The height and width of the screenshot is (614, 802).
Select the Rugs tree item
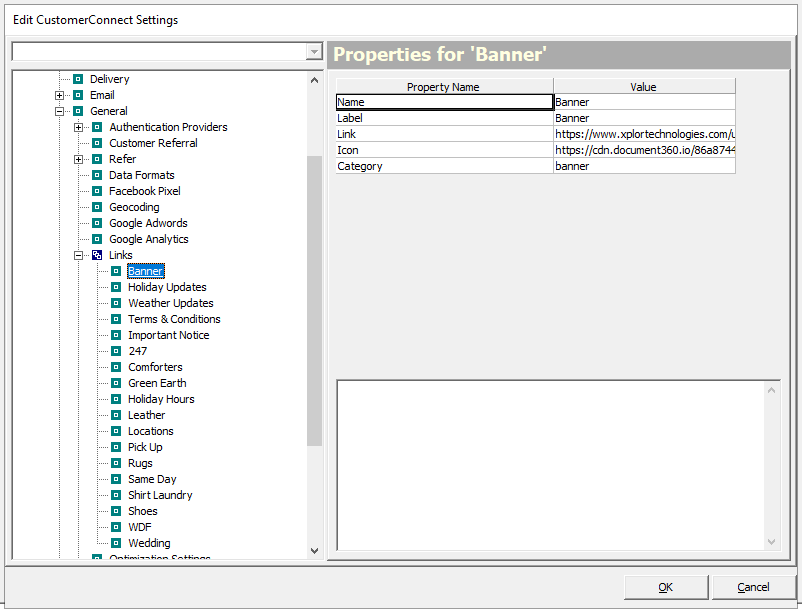click(140, 463)
